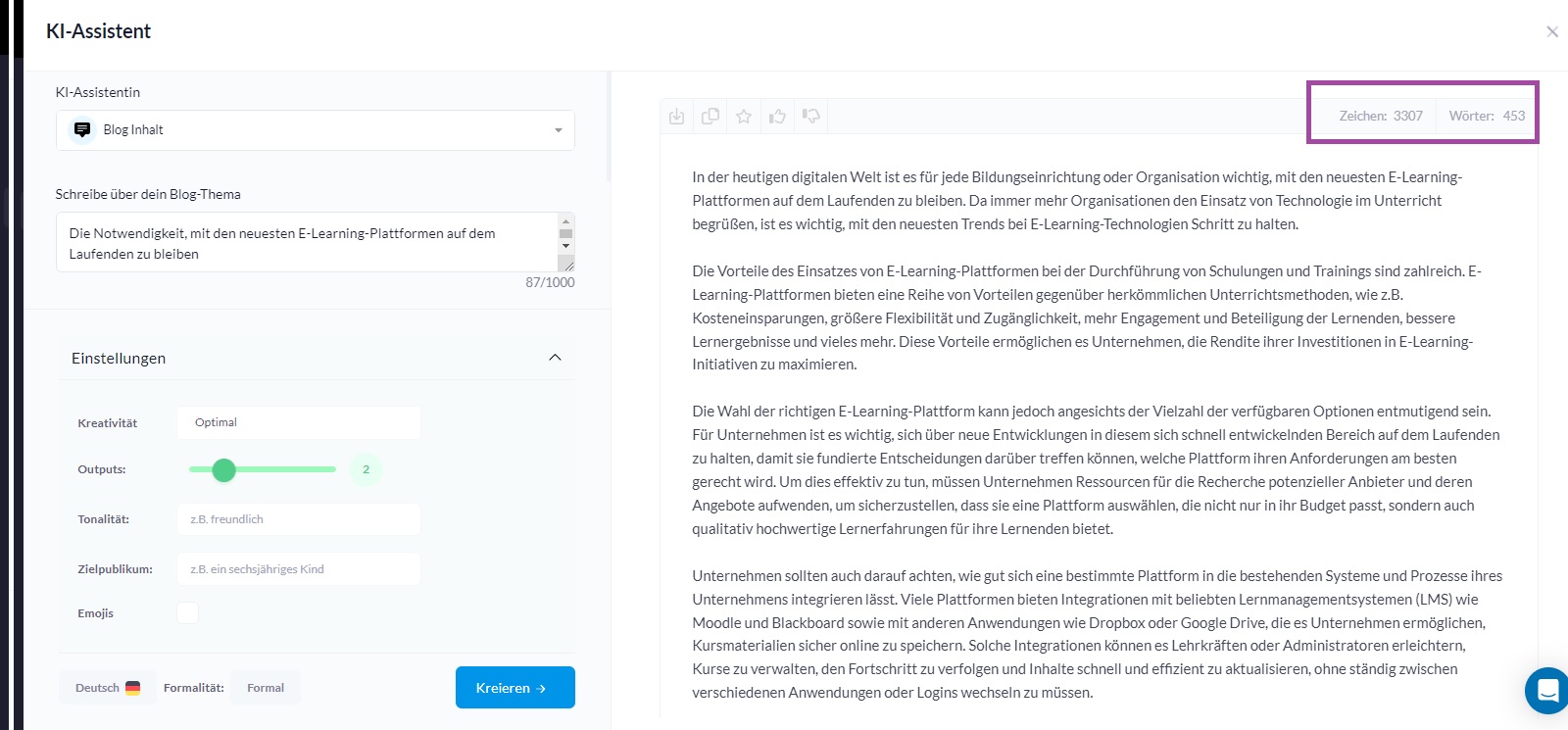Viewport: 1568px width, 730px height.
Task: Click the Wörter: 453 counter
Action: pyautogui.click(x=1487, y=116)
